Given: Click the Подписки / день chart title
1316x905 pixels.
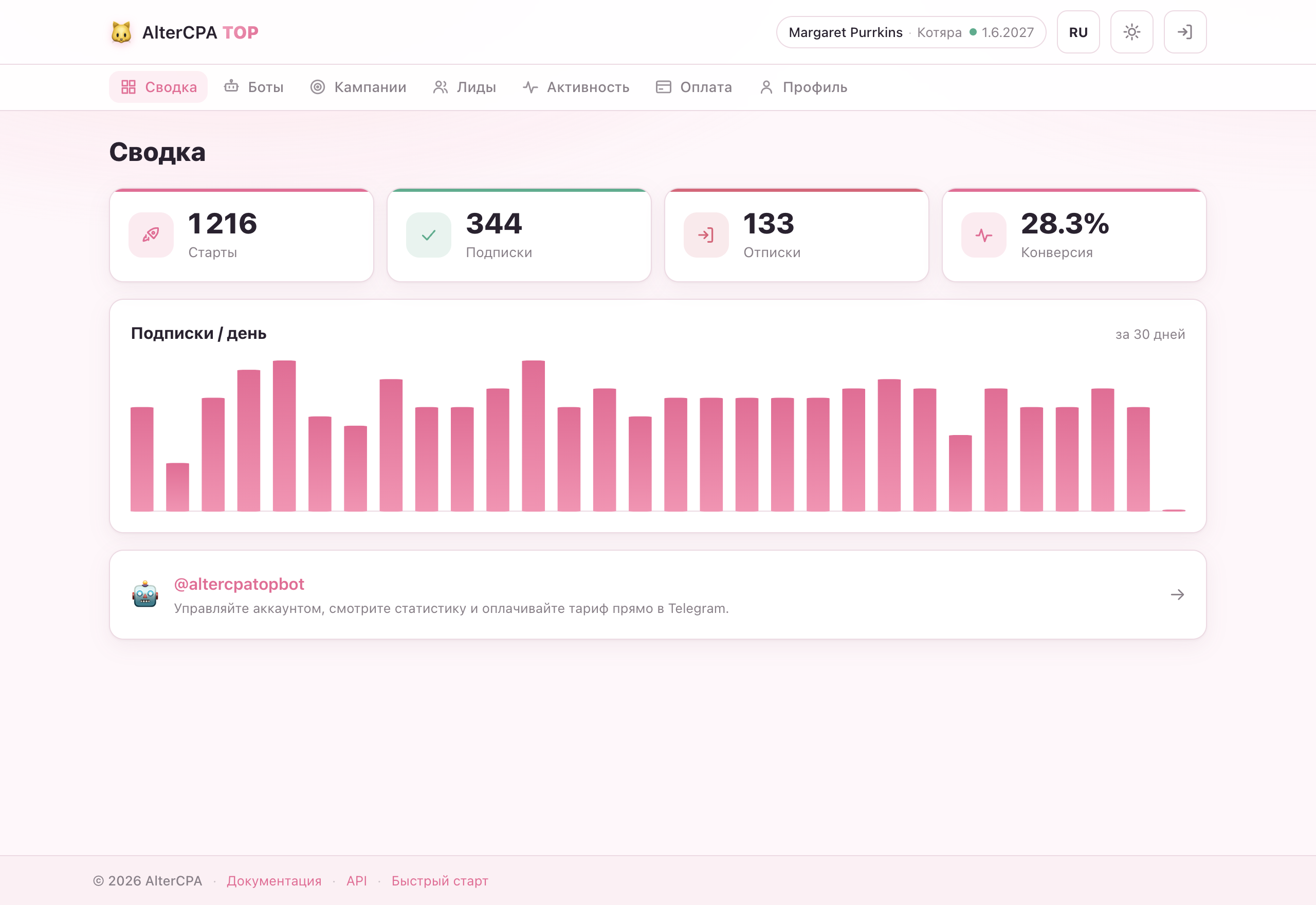Looking at the screenshot, I should [x=198, y=333].
